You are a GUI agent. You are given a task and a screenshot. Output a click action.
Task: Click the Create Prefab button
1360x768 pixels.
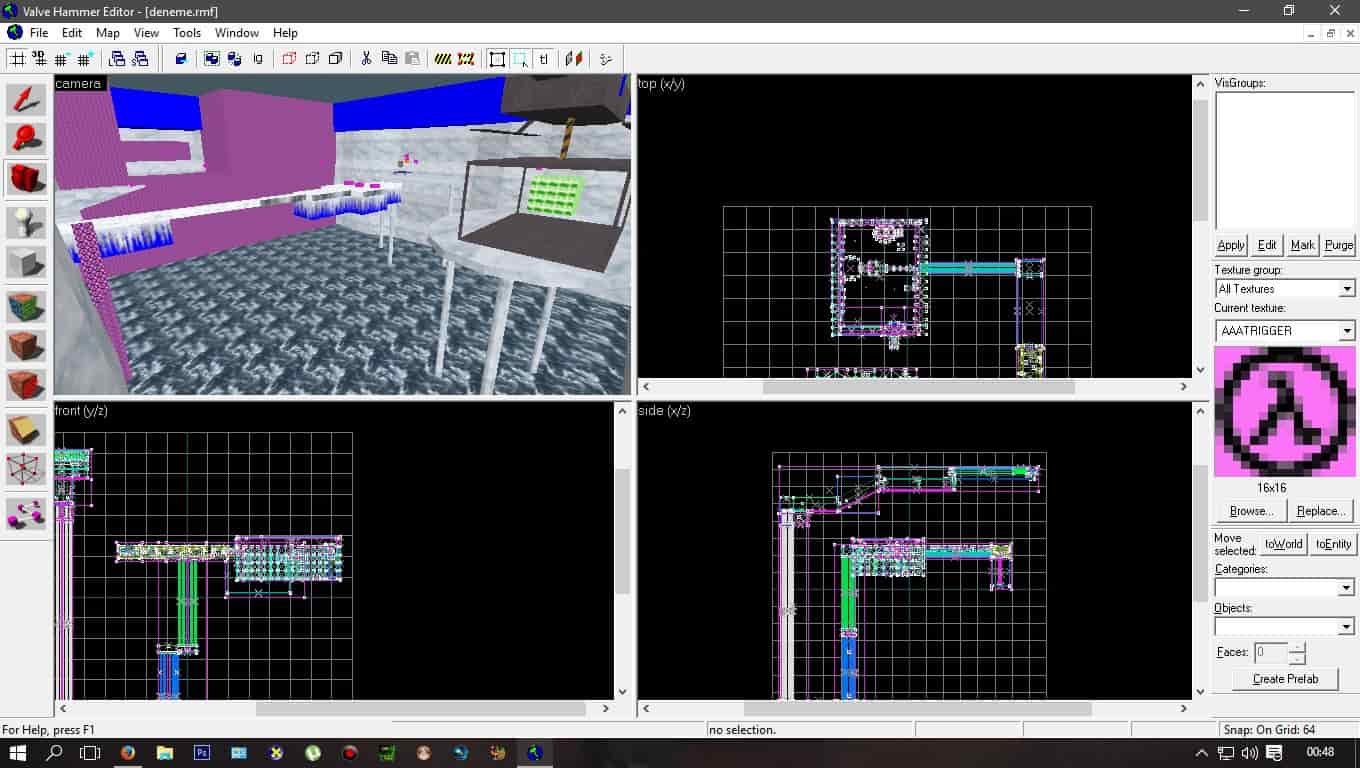click(1285, 679)
